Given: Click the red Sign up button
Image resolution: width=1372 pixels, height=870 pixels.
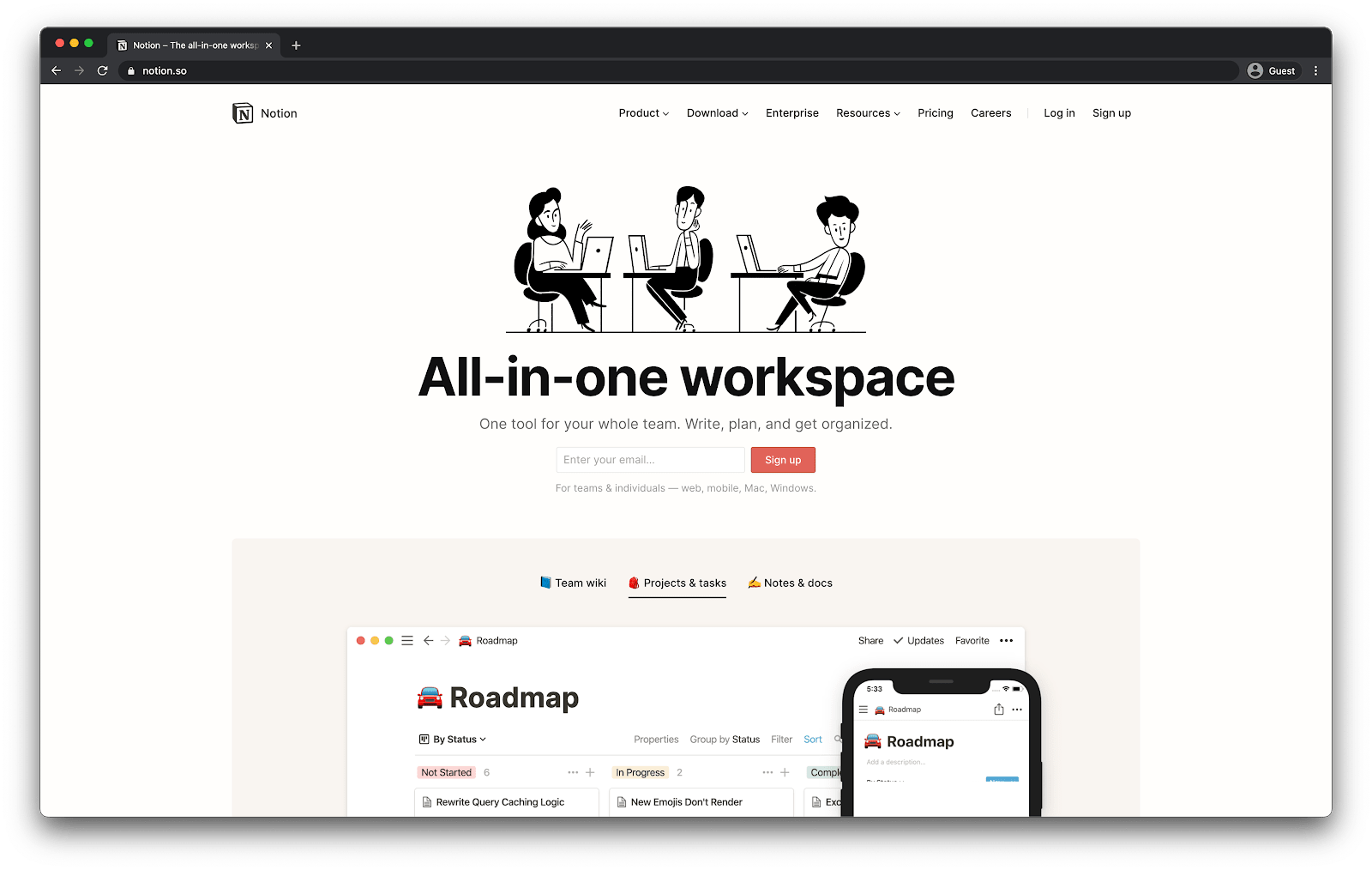Looking at the screenshot, I should 783,460.
